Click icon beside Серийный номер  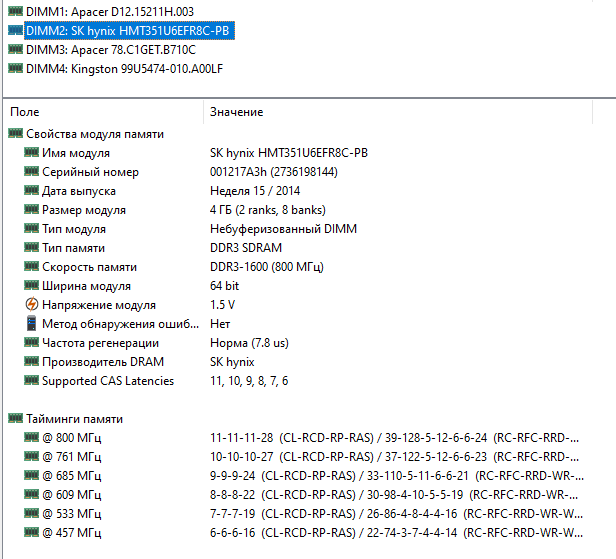coord(31,171)
